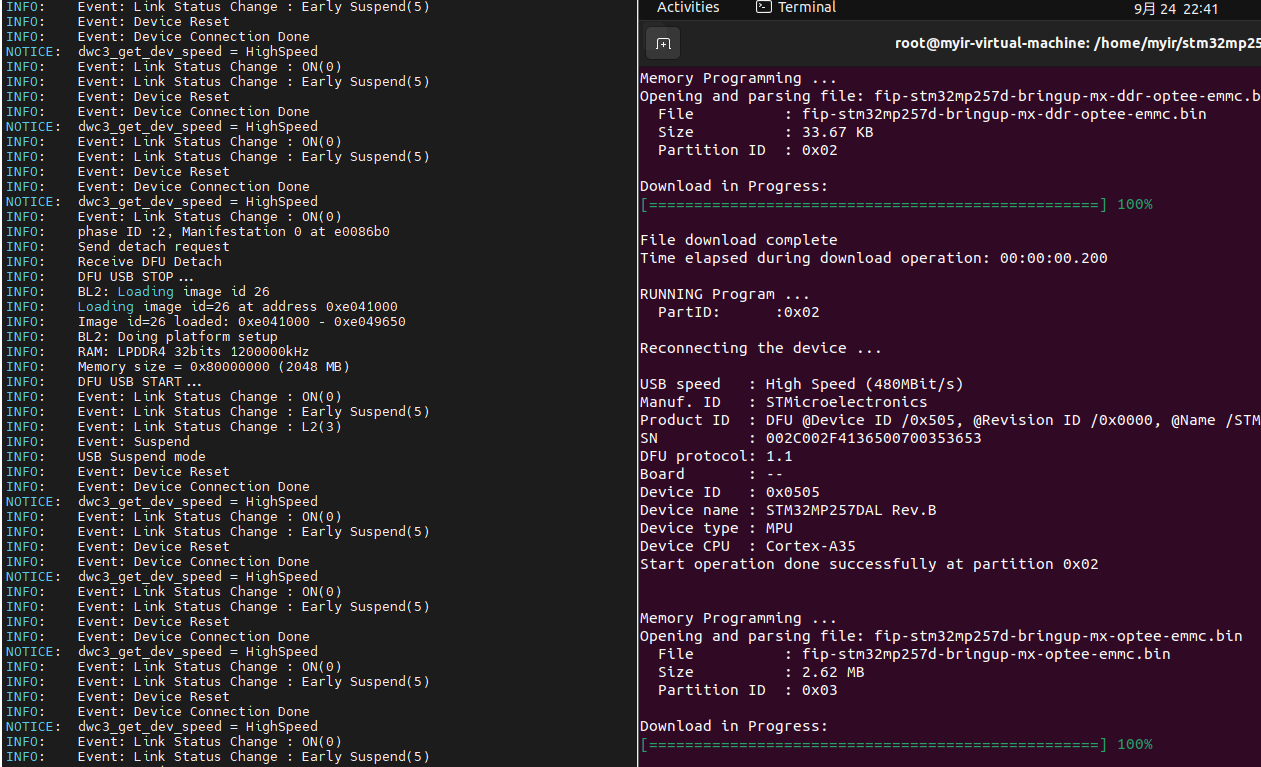Screen dimensions: 1261x767
Task: Click the 'DFU USB START' log line
Action: [139, 381]
